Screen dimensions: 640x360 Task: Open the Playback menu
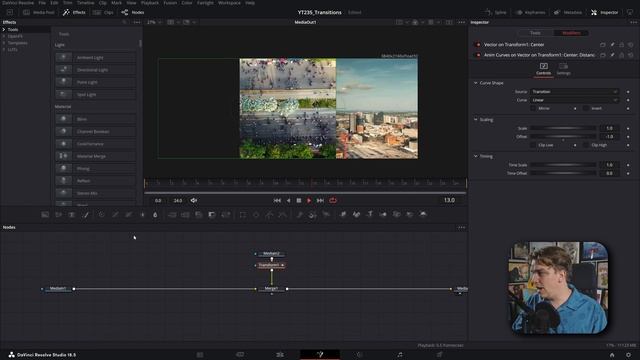(150, 2)
